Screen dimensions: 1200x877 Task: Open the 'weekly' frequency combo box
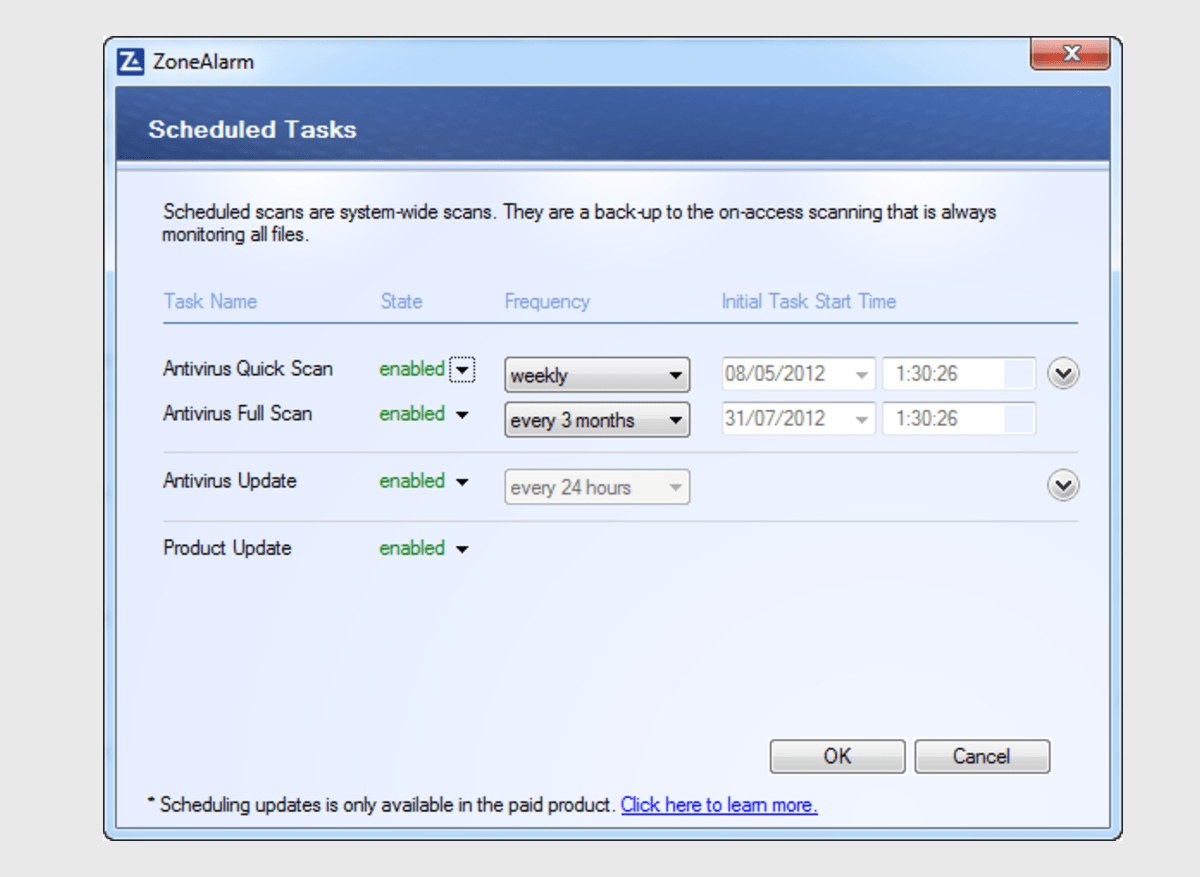pyautogui.click(x=597, y=375)
